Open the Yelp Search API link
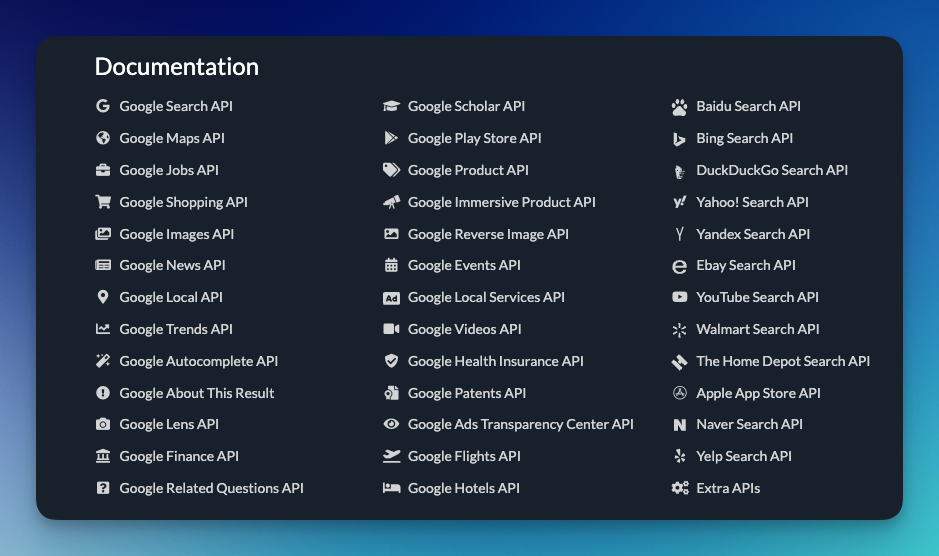 pyautogui.click(x=744, y=456)
